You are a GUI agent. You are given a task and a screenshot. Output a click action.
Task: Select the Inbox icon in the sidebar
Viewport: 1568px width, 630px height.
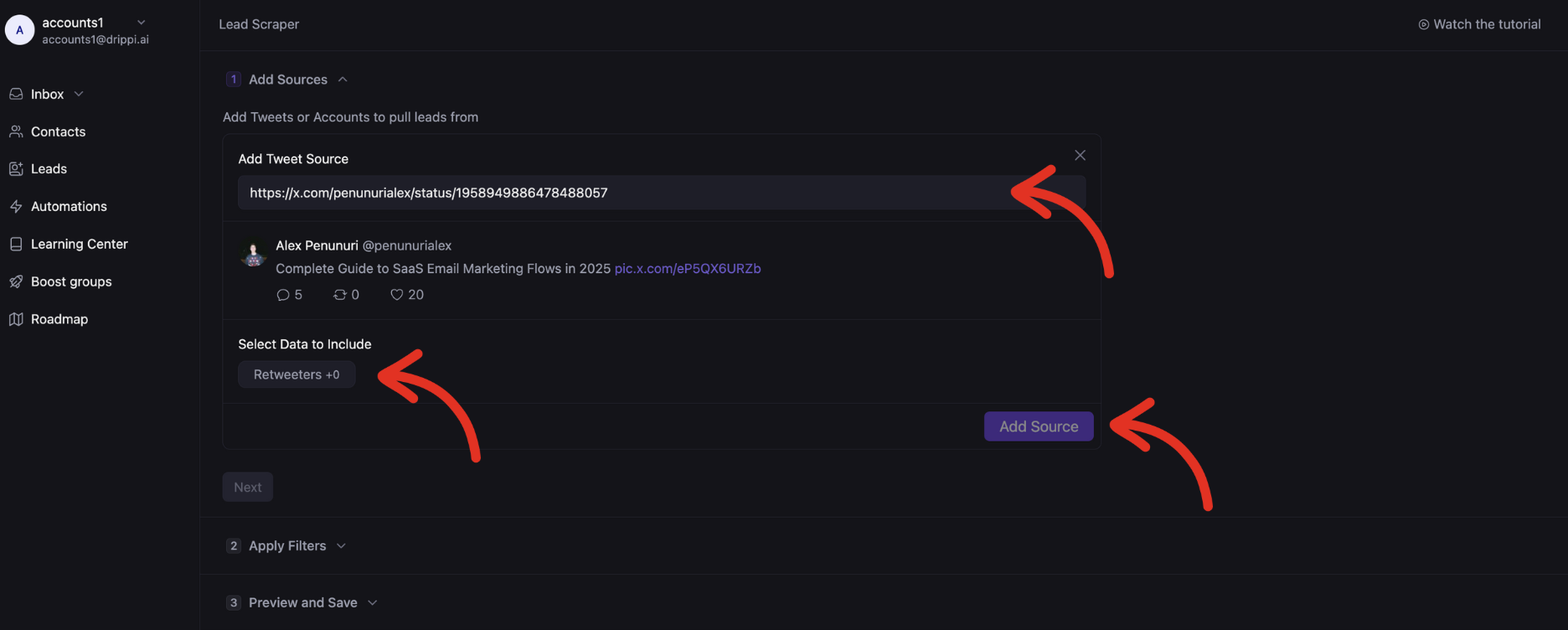click(17, 93)
